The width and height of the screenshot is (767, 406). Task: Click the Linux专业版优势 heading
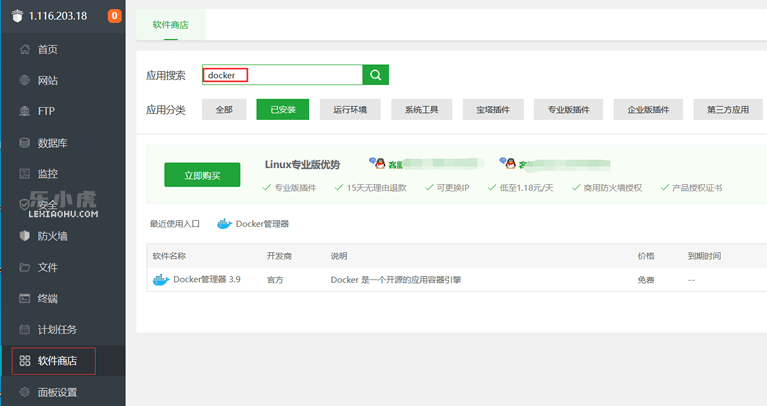point(302,164)
